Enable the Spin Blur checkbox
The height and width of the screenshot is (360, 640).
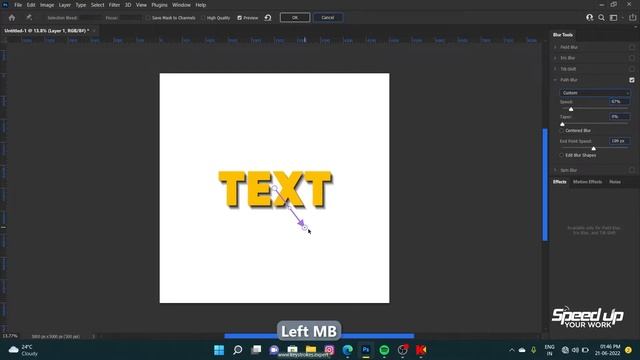[632, 170]
